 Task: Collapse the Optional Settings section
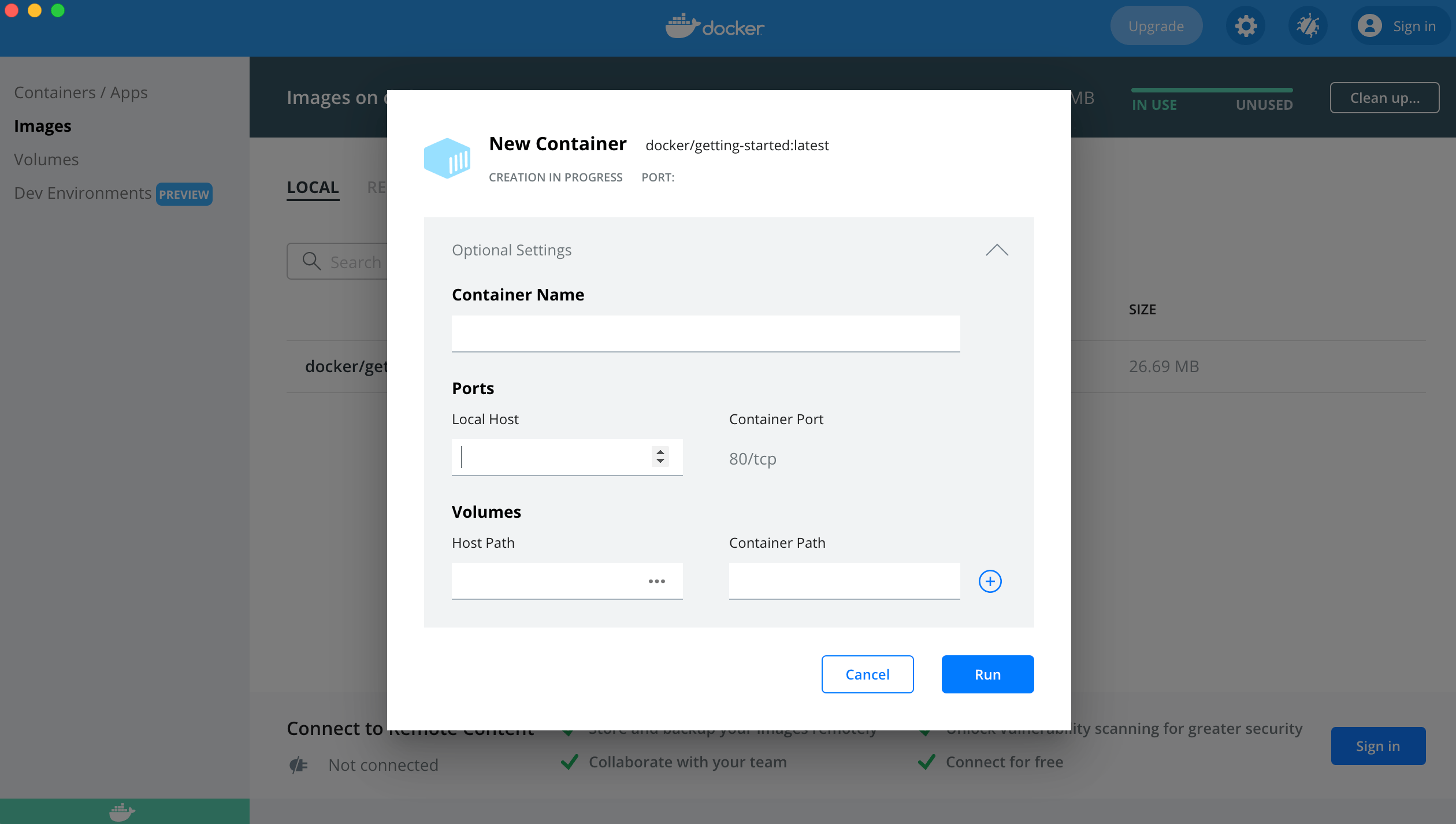[x=997, y=250]
